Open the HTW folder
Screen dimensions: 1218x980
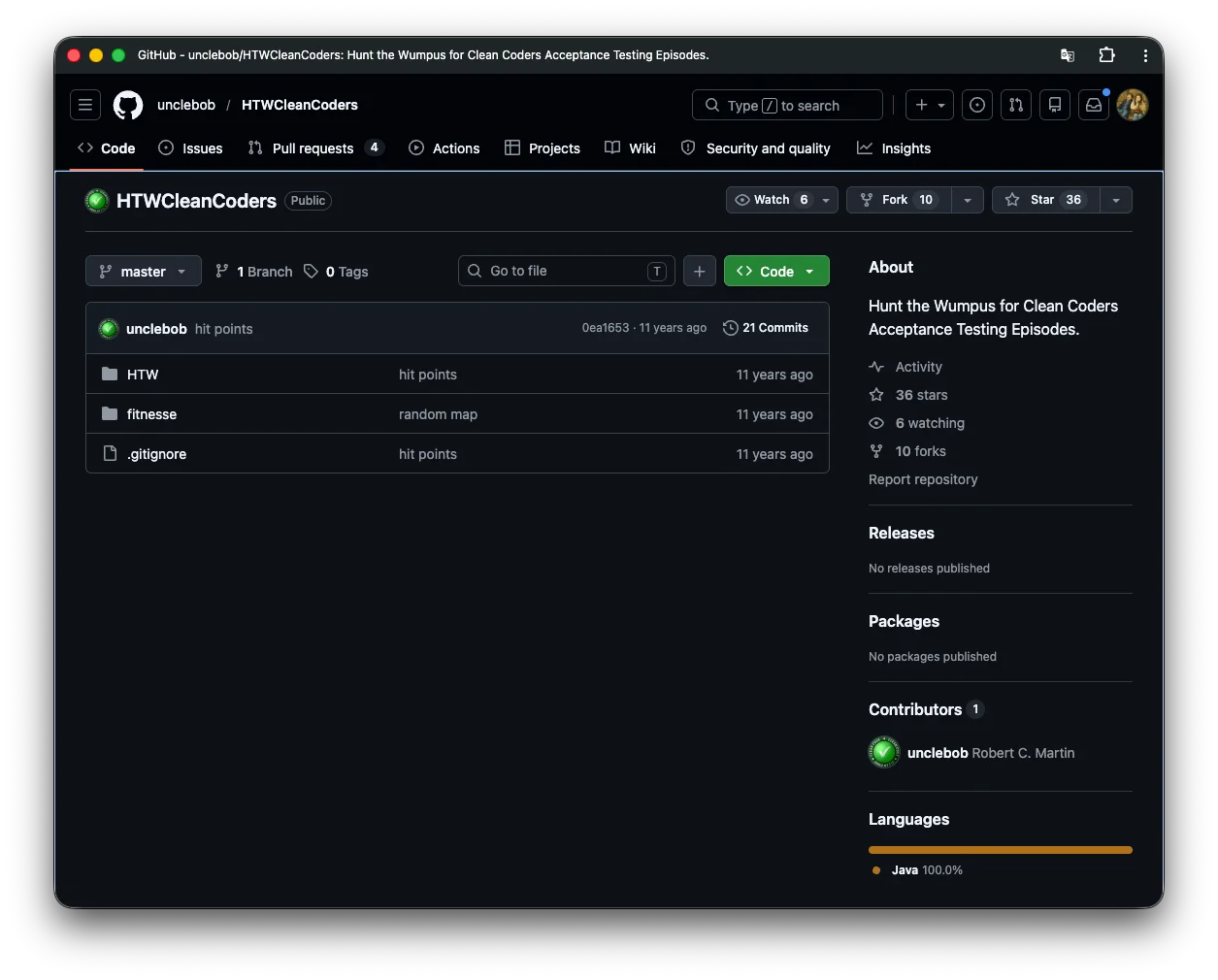[x=143, y=375]
